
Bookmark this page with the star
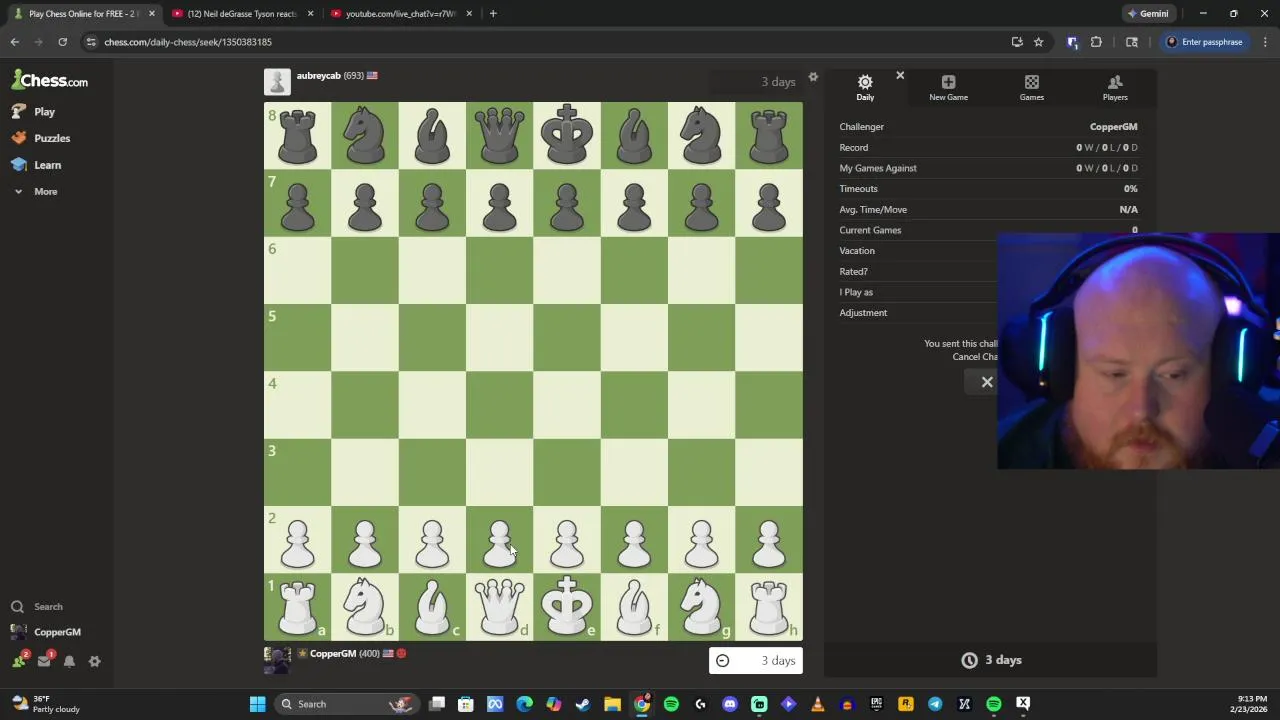pyautogui.click(x=1038, y=42)
